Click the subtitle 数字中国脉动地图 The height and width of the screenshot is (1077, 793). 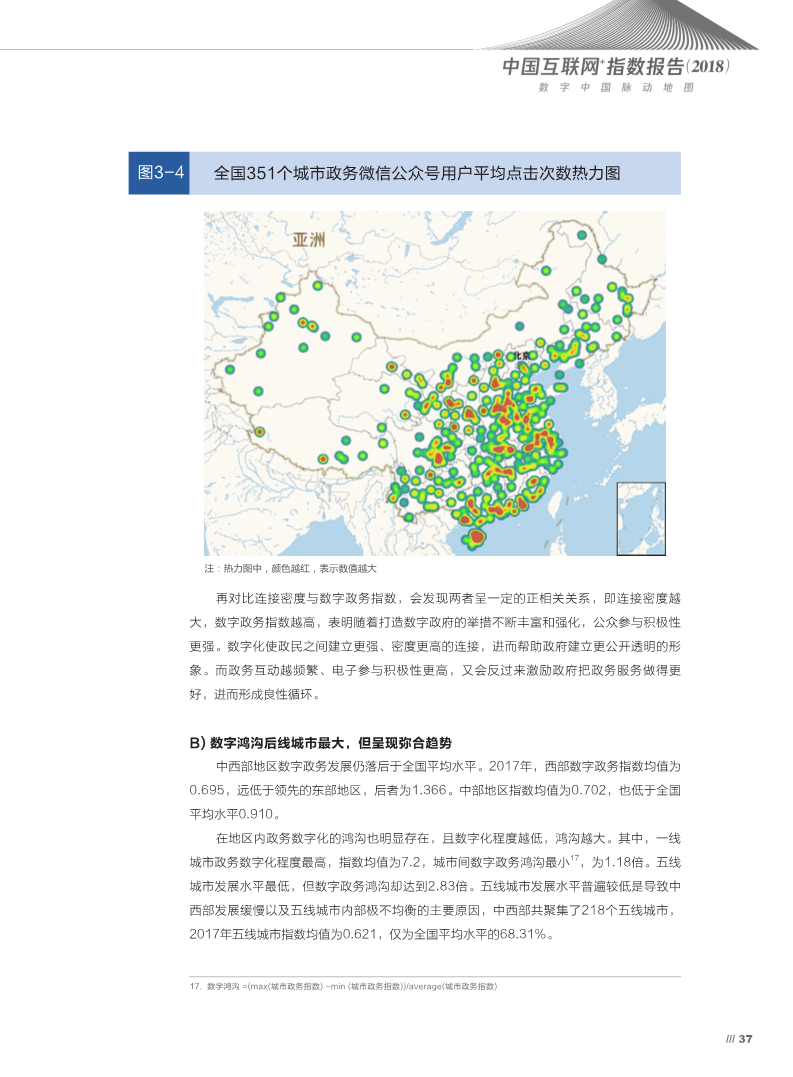(x=615, y=88)
